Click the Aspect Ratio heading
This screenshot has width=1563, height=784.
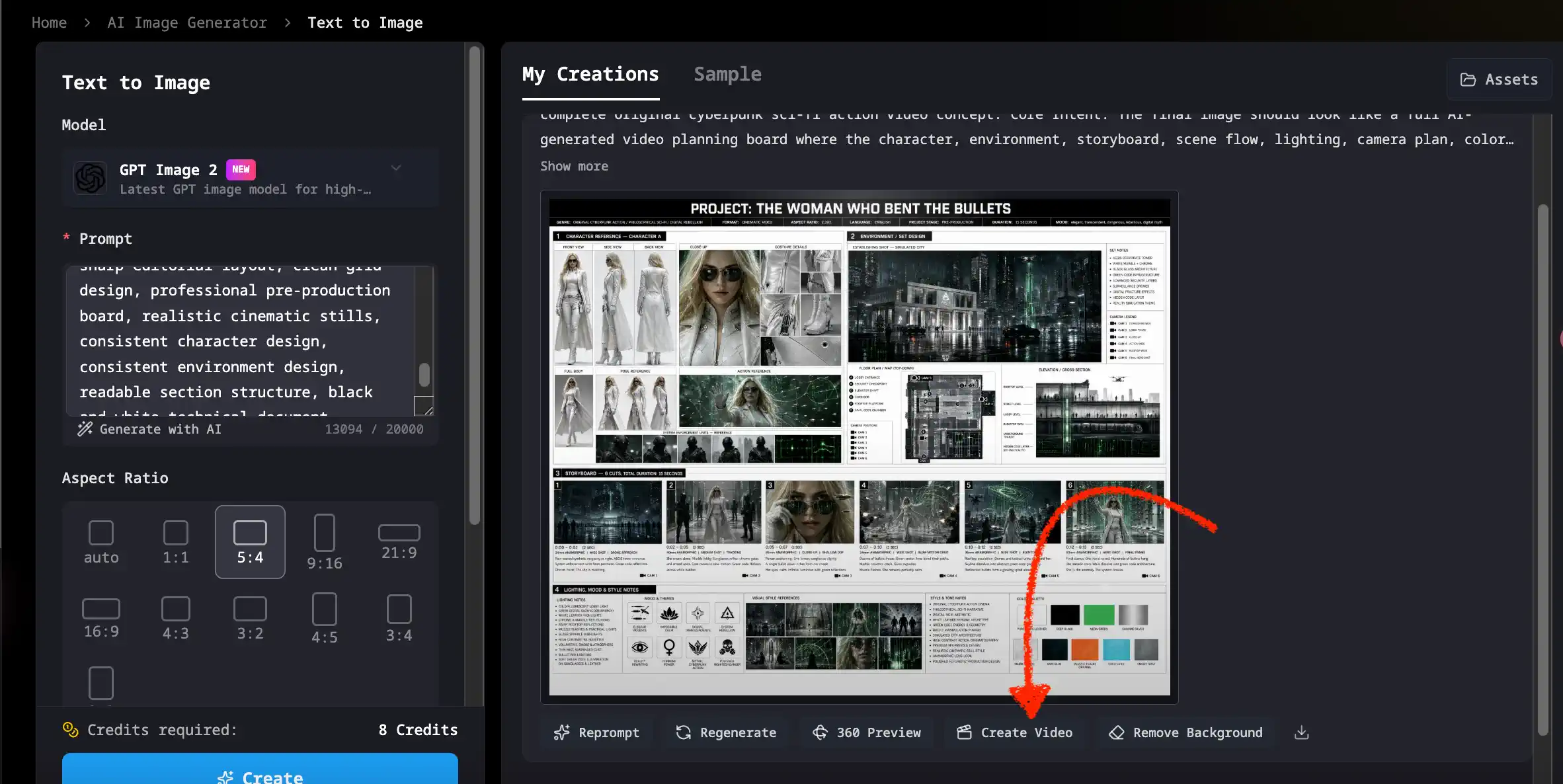click(115, 478)
